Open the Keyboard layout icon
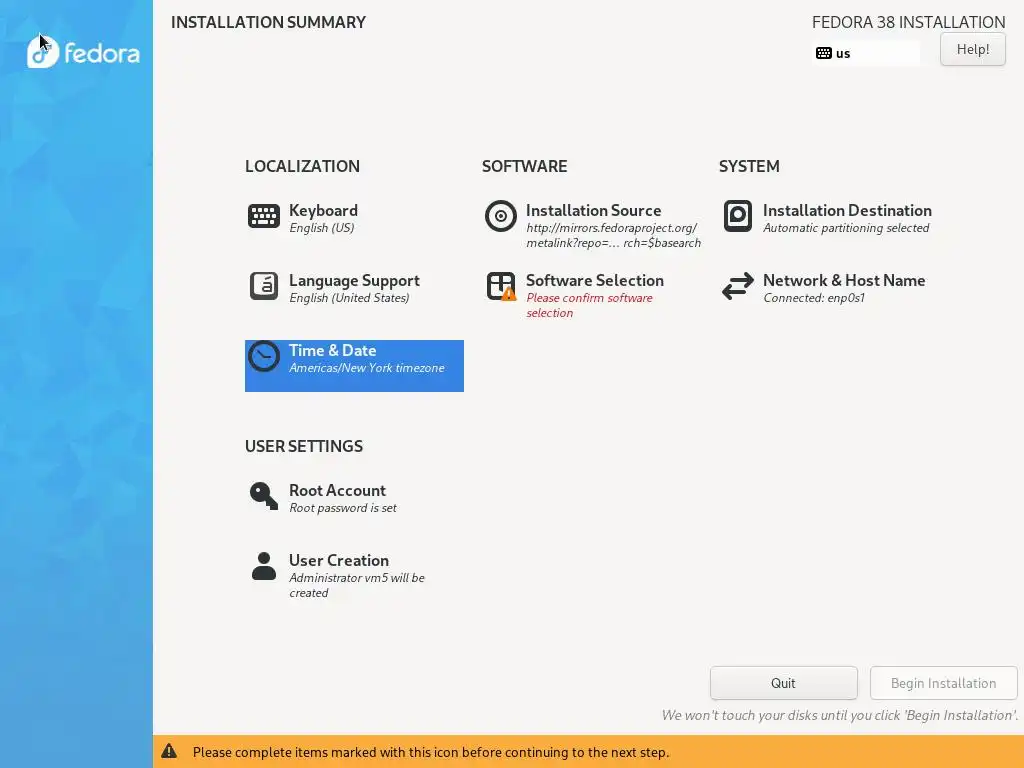Screen dimensions: 1024x768 (264, 216)
